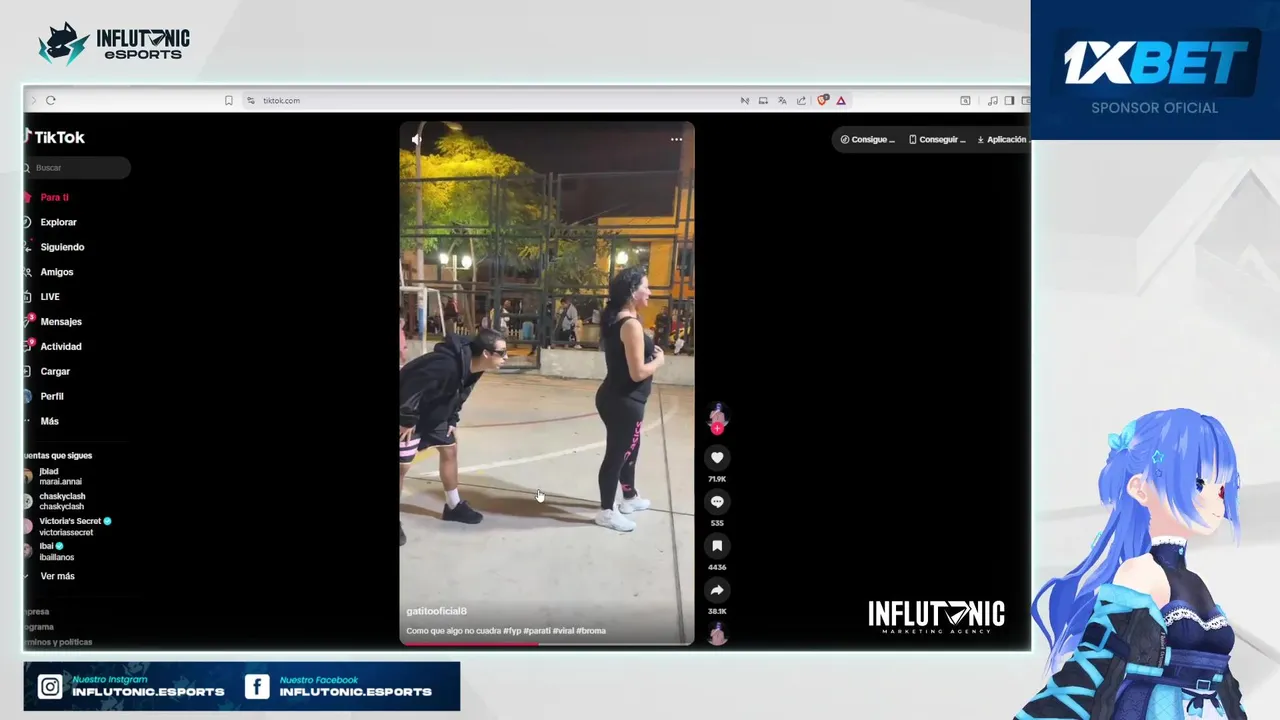
Task: Expand the Más menu
Action: pyautogui.click(x=49, y=422)
